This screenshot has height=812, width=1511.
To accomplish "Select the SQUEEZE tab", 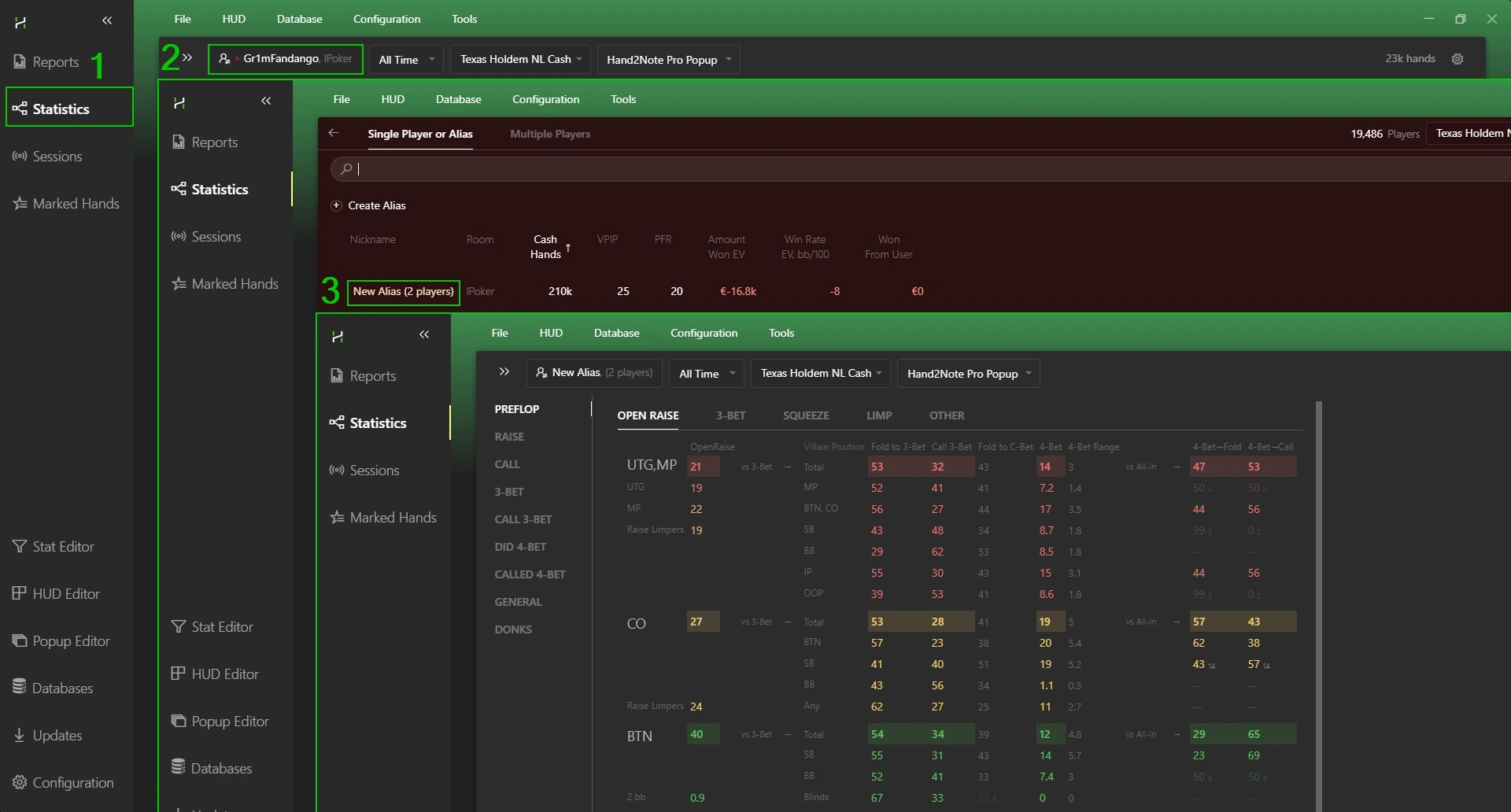I will 805,415.
